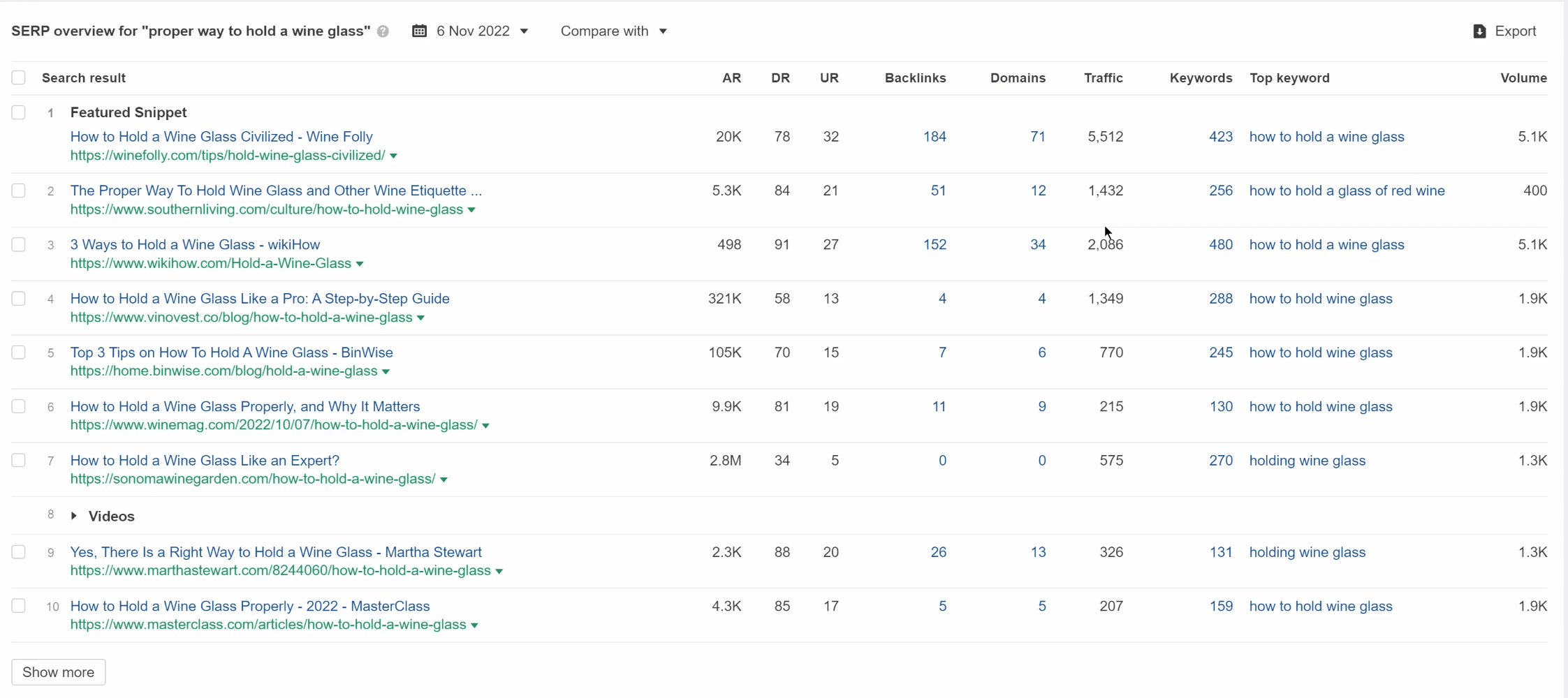Image resolution: width=1568 pixels, height=698 pixels.
Task: Open Sonoma Wine Garden's 270 keywords count
Action: click(x=1221, y=460)
